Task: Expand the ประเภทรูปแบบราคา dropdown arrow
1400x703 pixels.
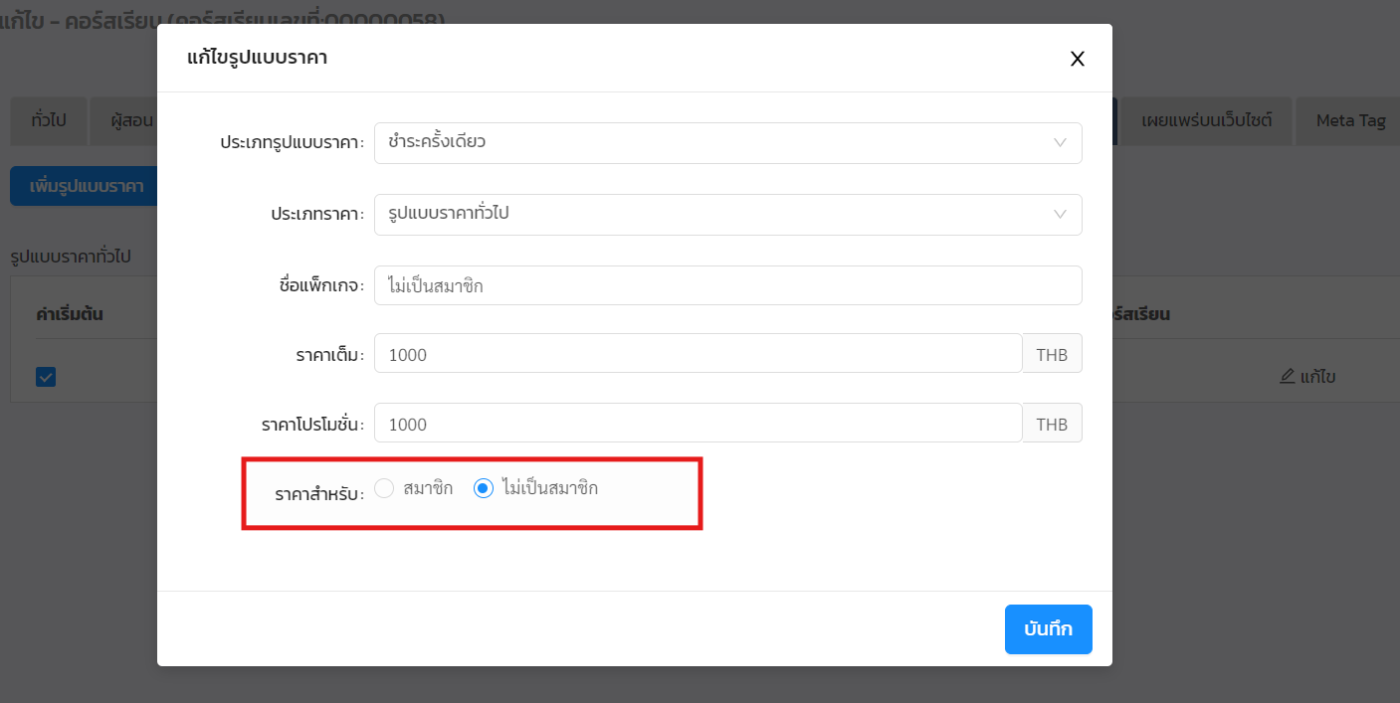Action: (1060, 143)
